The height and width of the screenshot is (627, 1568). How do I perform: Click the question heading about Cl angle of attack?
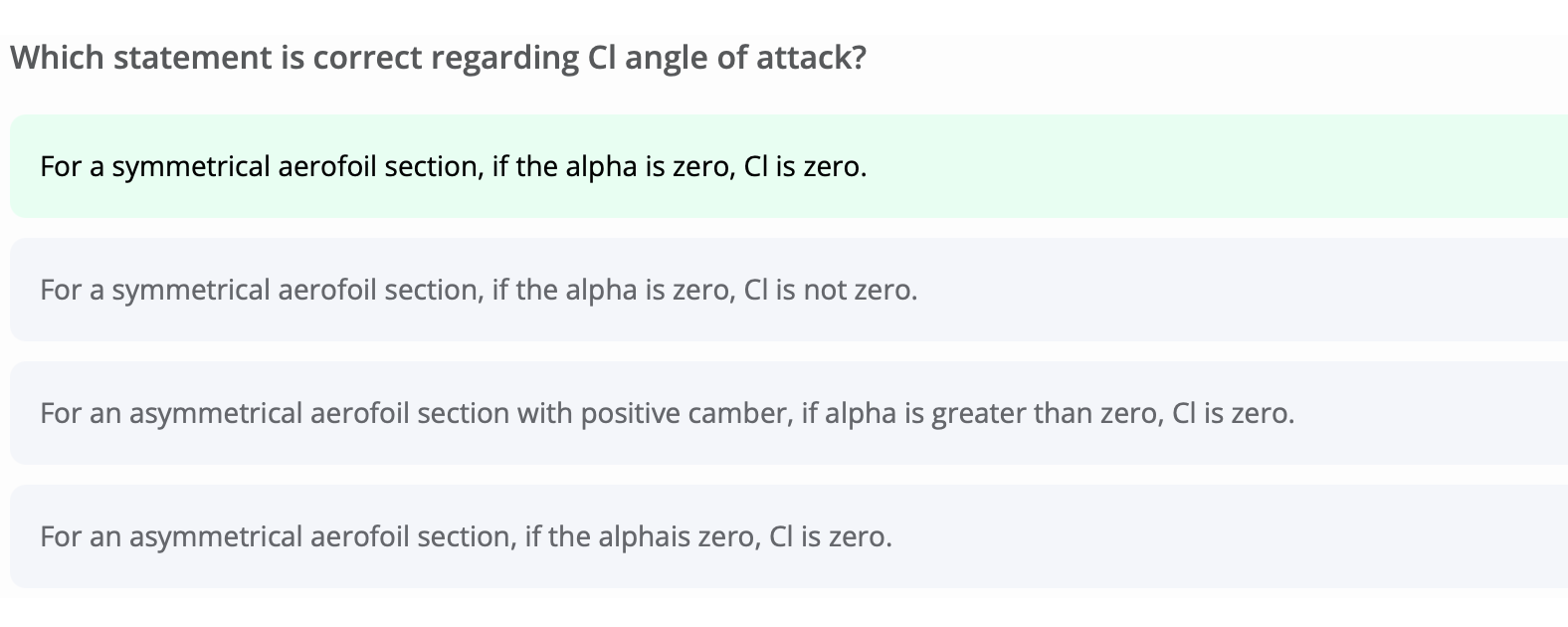438,58
